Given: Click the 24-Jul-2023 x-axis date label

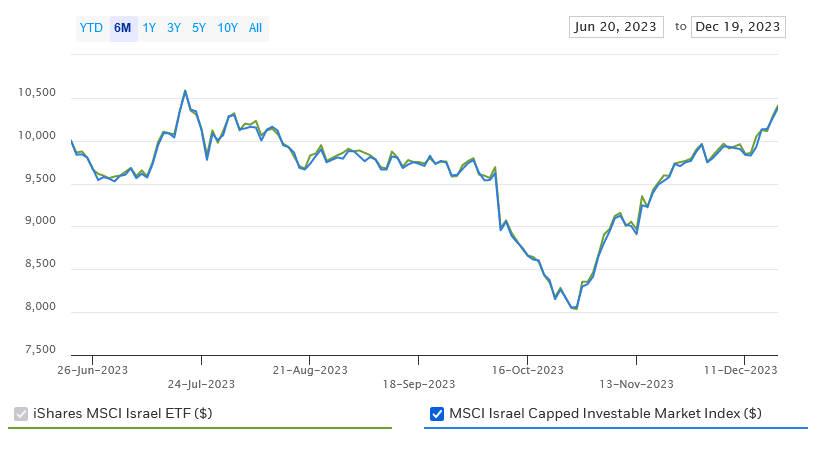Looking at the screenshot, I should (201, 383).
